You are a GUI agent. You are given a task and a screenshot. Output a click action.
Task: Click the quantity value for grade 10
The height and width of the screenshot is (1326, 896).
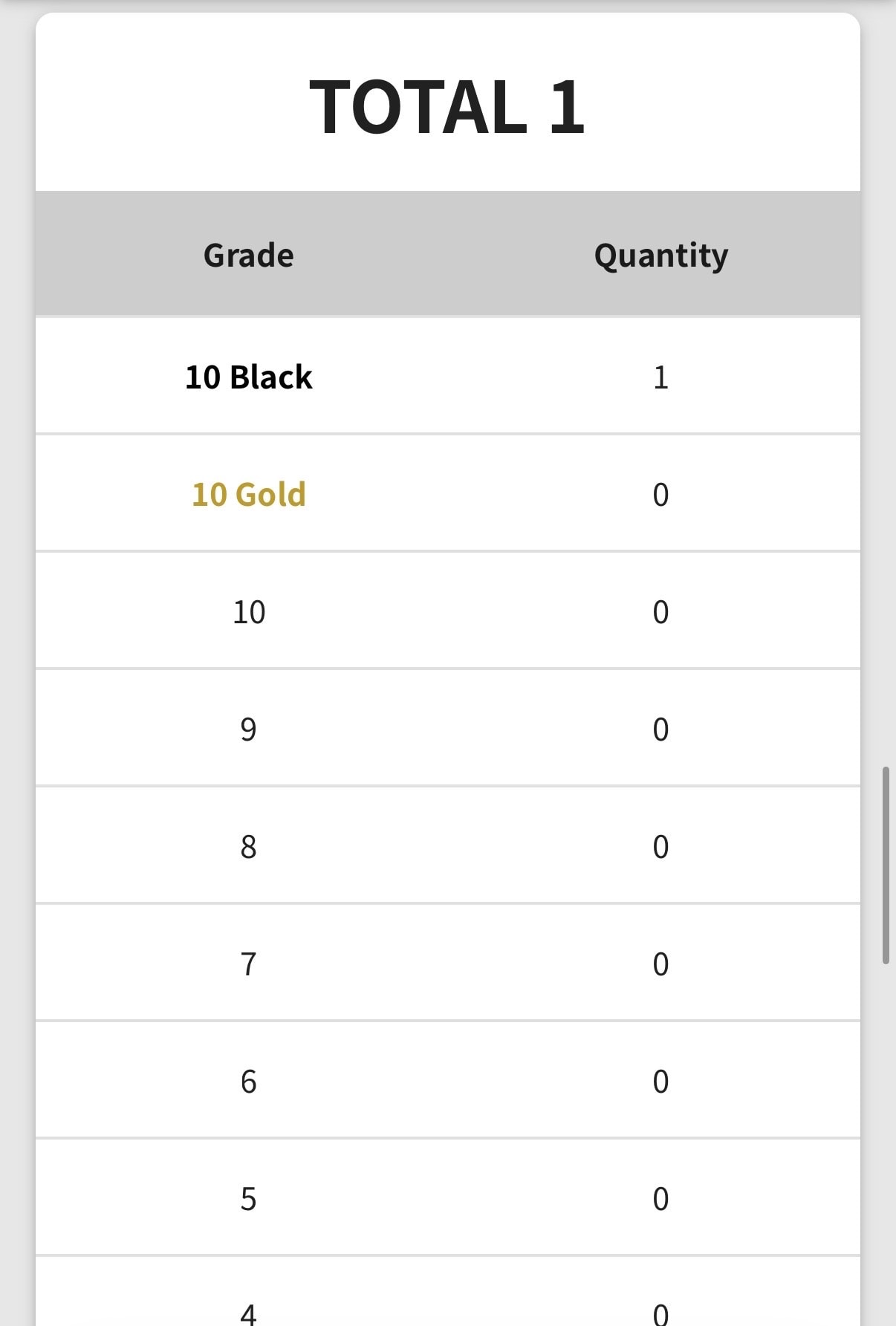coord(660,612)
